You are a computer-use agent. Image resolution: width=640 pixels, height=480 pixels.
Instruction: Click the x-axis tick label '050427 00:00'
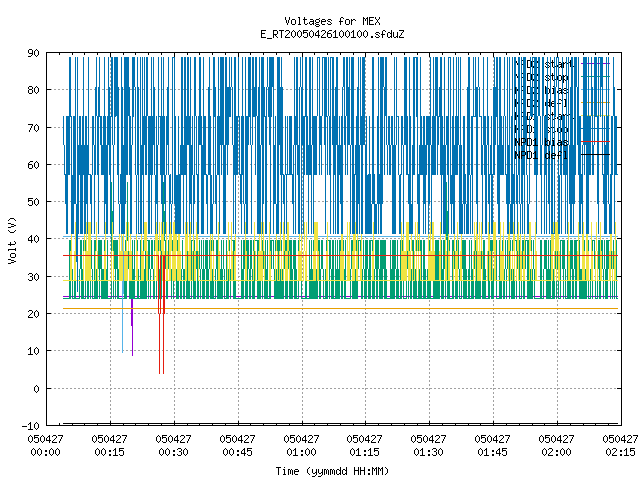pyautogui.click(x=45, y=446)
